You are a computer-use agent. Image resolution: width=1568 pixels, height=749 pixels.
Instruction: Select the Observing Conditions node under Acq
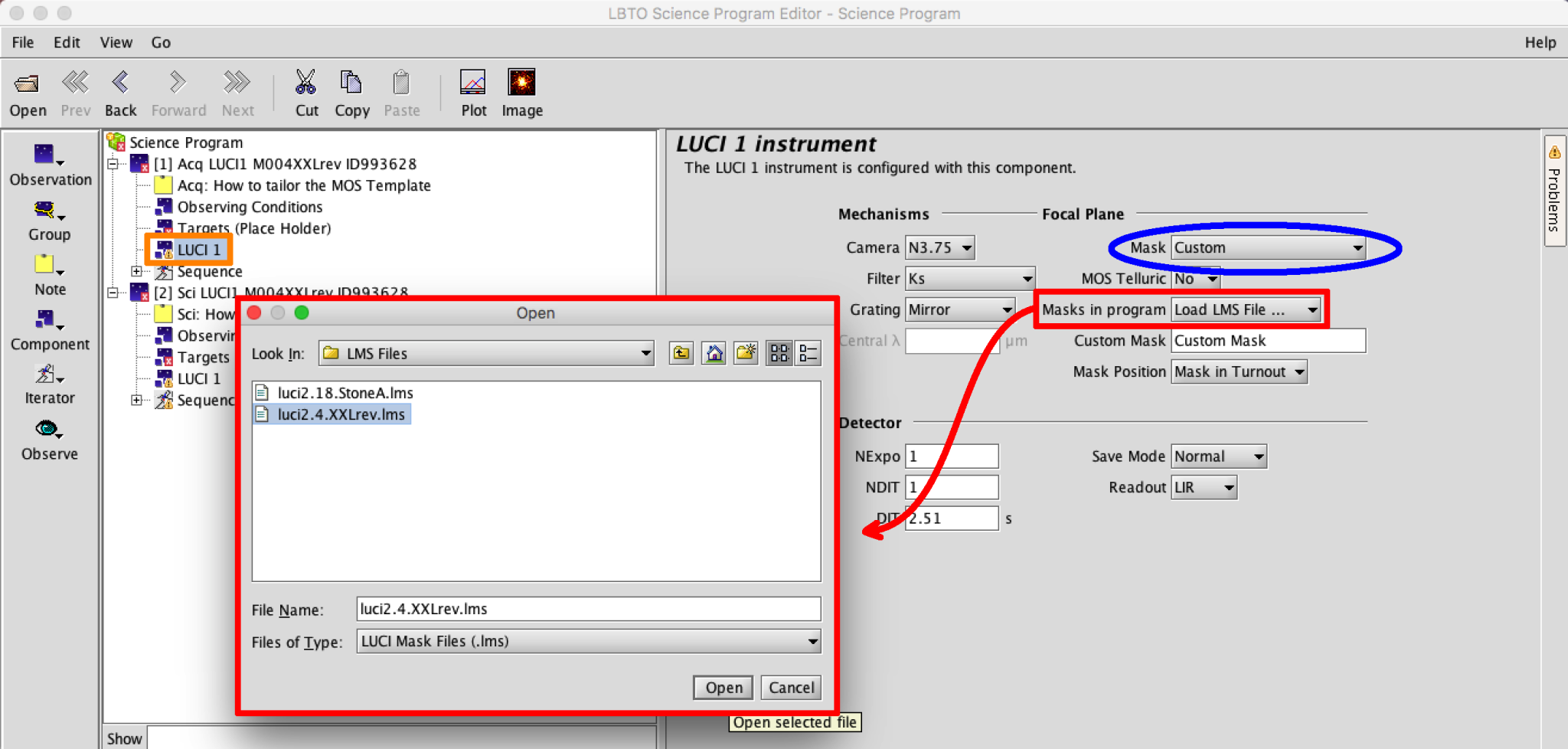point(250,207)
